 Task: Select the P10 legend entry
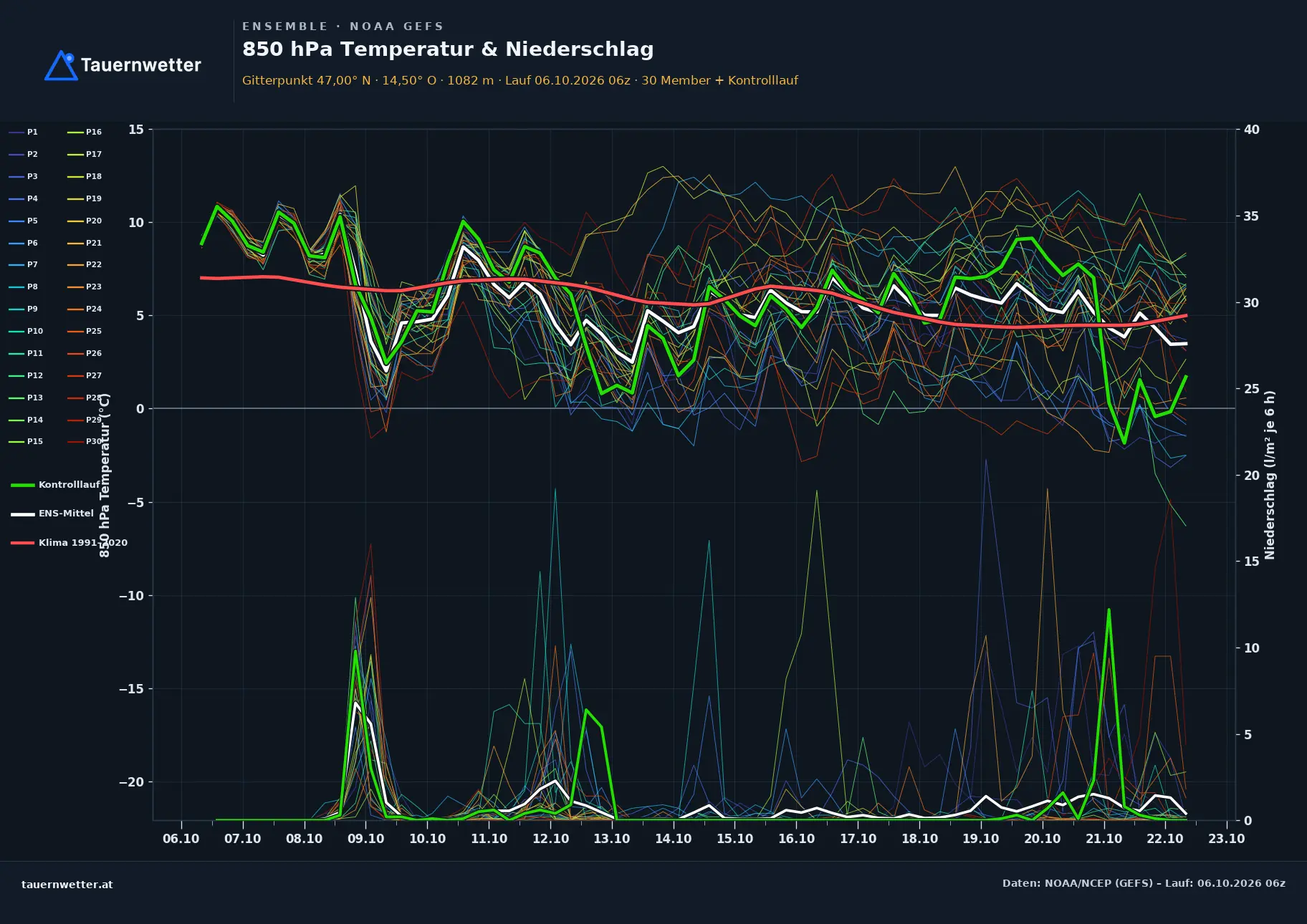click(26, 331)
